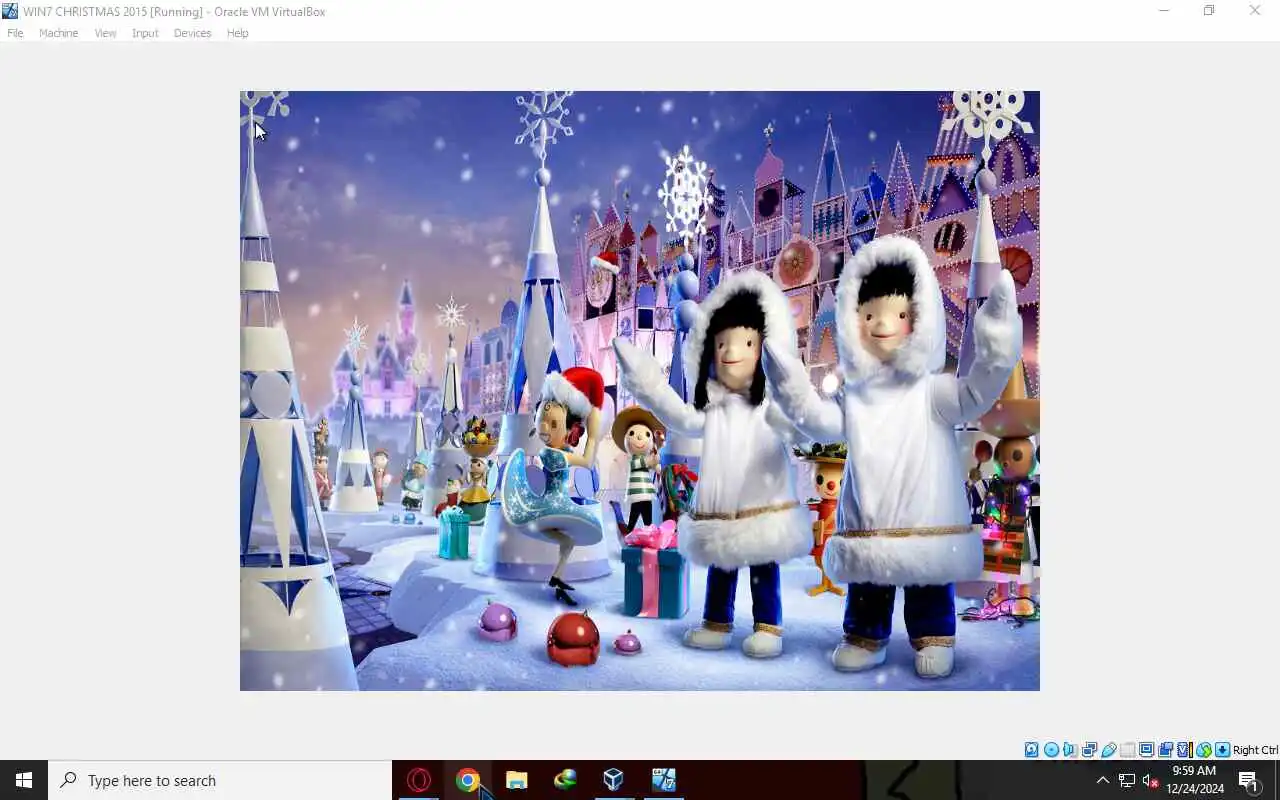
Task: Open Opera from the taskbar
Action: [419, 780]
